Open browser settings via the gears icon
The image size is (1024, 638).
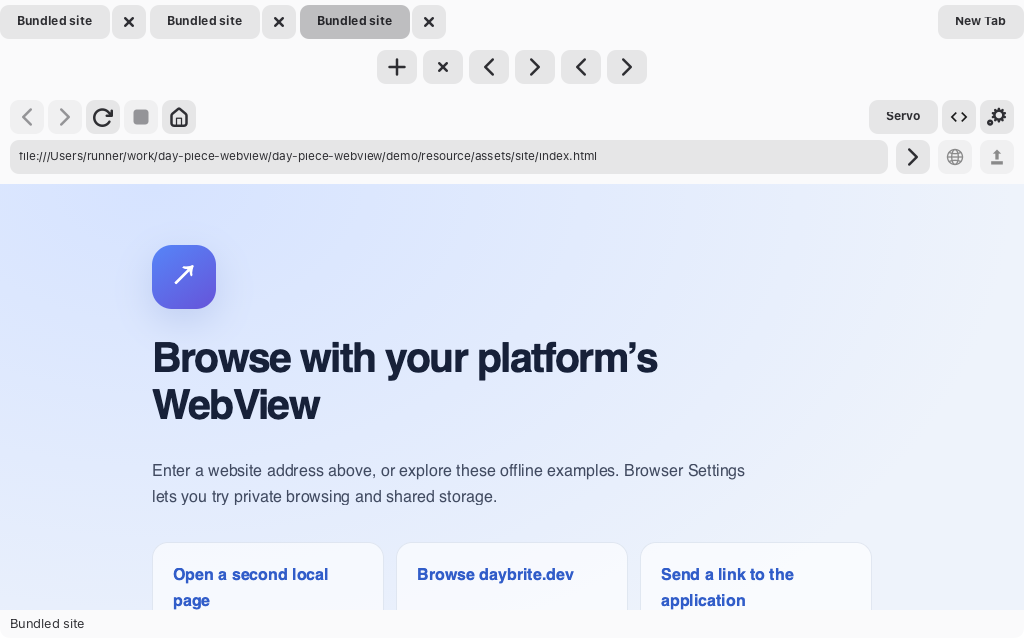coord(997,117)
